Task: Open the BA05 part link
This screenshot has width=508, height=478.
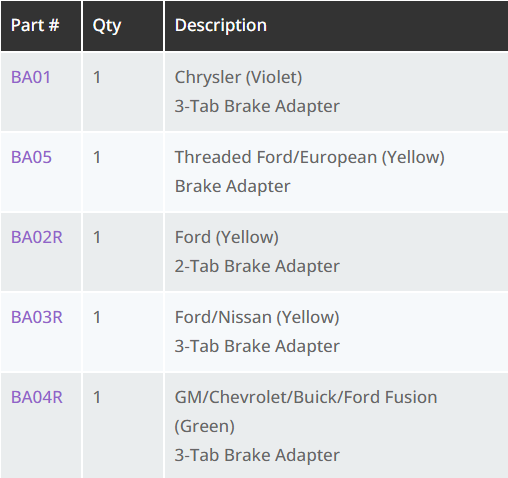Action: click(x=31, y=157)
